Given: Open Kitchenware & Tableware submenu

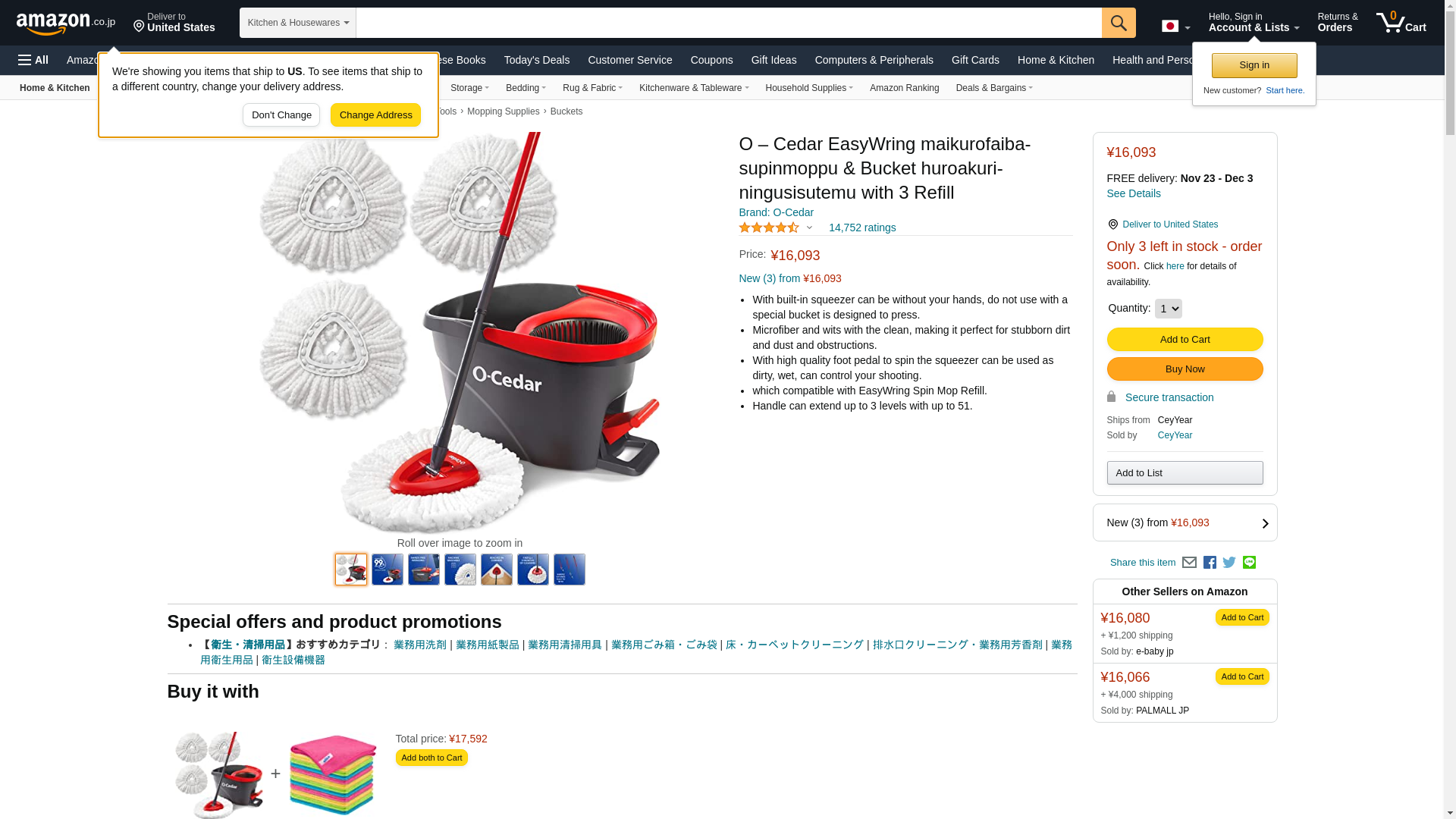Looking at the screenshot, I should click(694, 88).
